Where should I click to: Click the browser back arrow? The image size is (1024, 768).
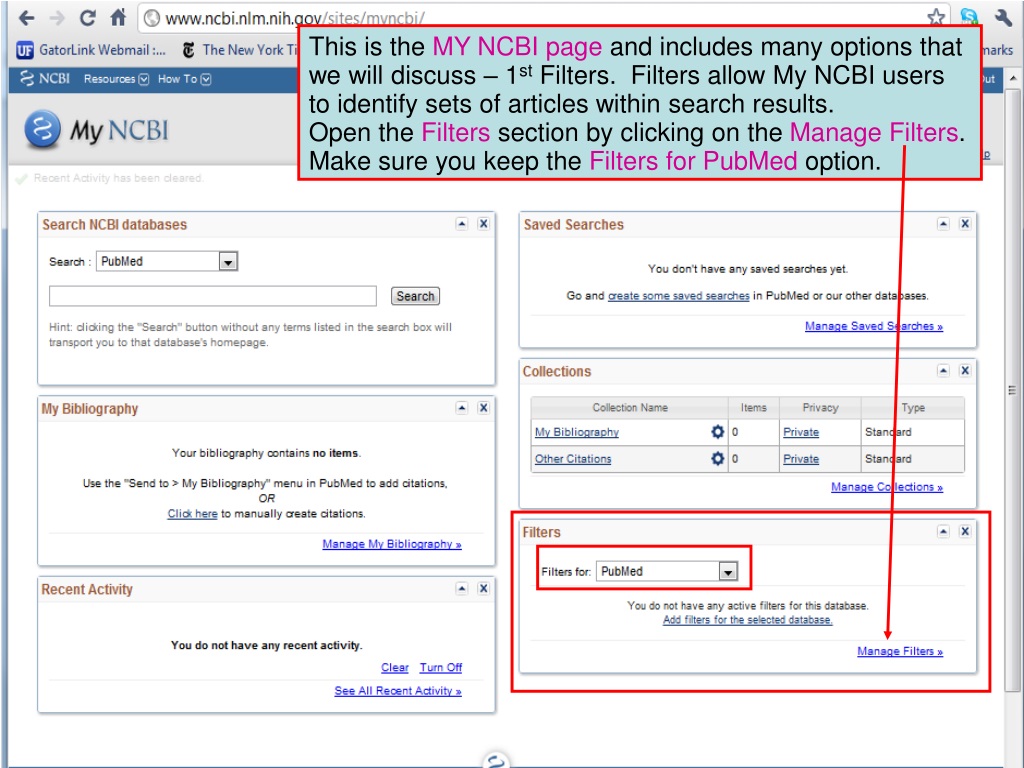tap(26, 18)
